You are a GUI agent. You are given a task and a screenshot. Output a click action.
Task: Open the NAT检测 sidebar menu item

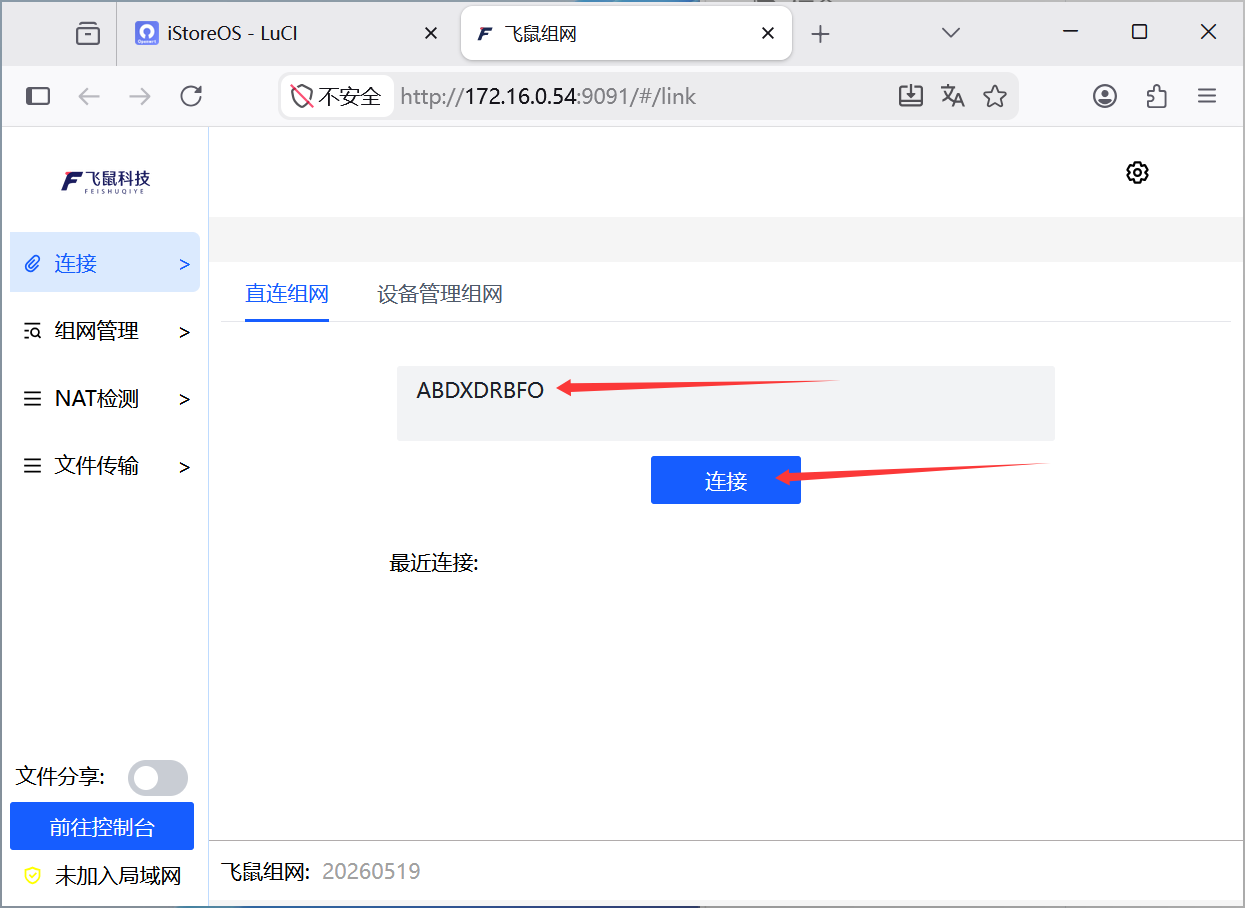(x=105, y=399)
